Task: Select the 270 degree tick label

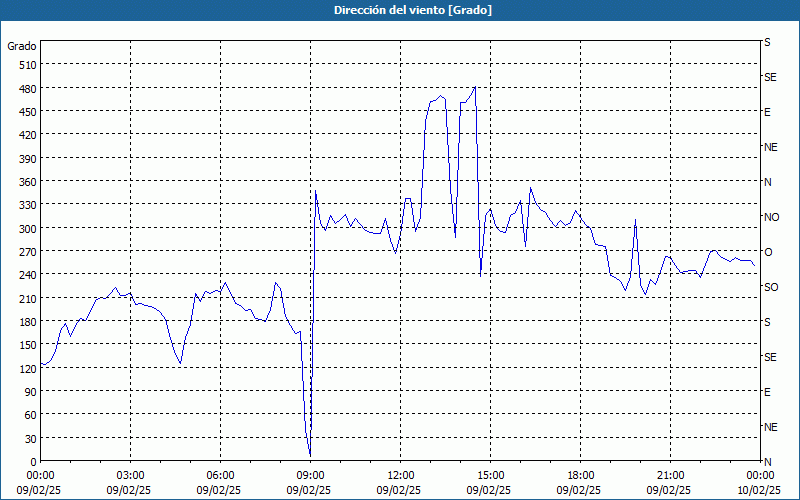Action: 29,252
